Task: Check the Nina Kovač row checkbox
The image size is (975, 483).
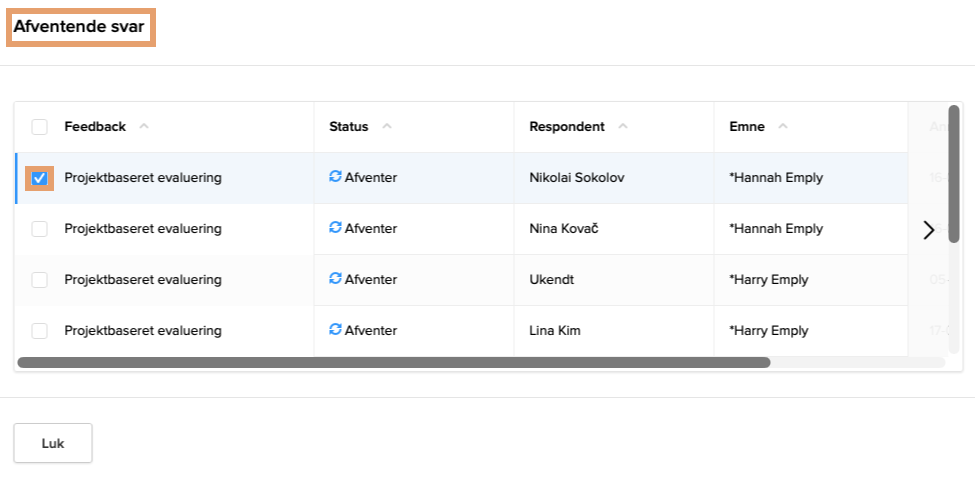Action: 40,229
